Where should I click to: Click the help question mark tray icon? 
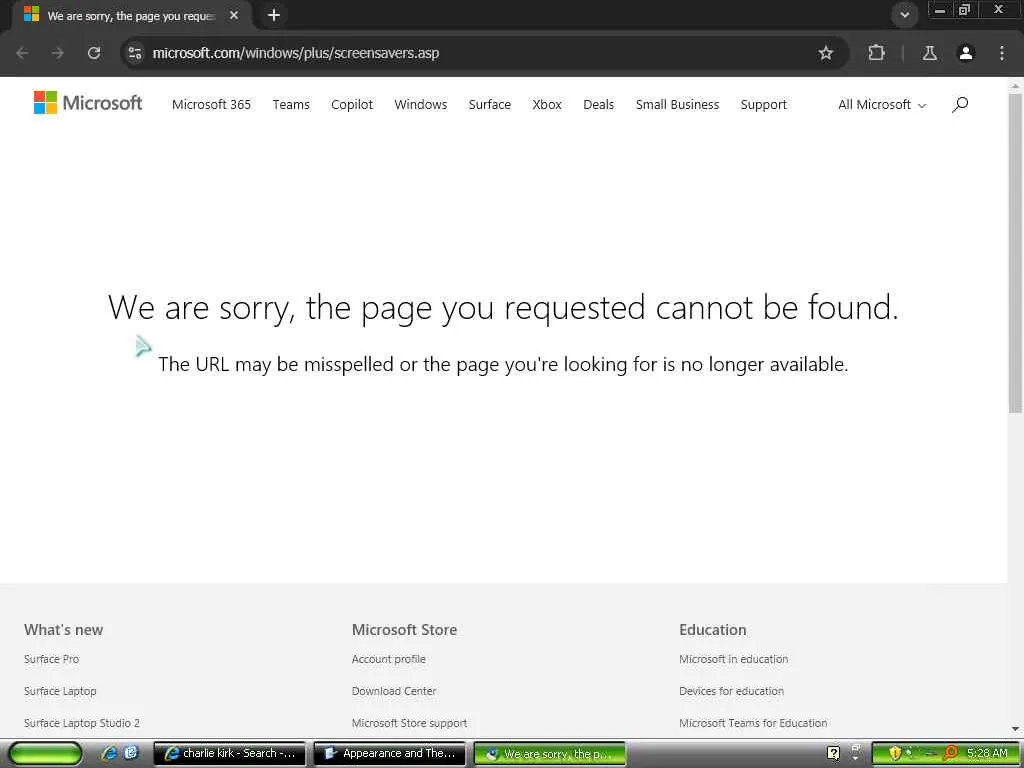[833, 753]
